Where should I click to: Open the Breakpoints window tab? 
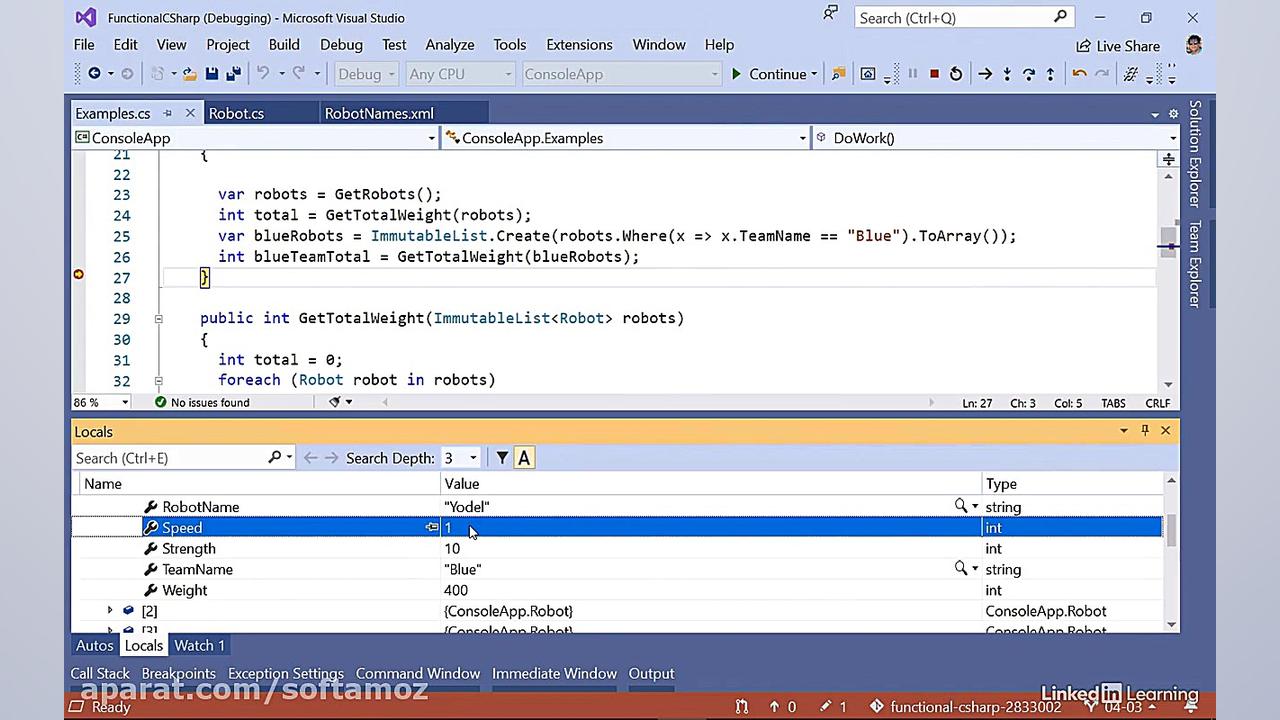tap(178, 673)
